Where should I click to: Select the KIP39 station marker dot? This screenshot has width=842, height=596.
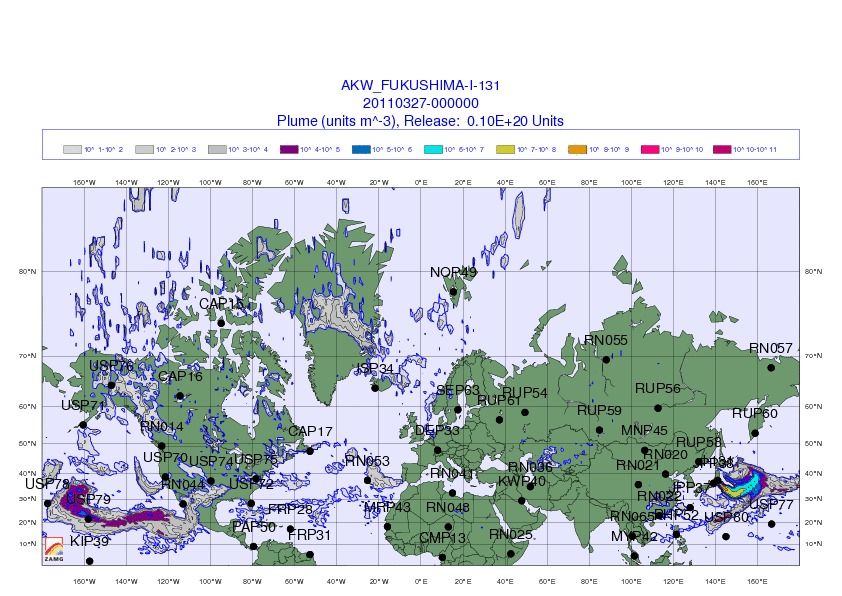coord(90,561)
